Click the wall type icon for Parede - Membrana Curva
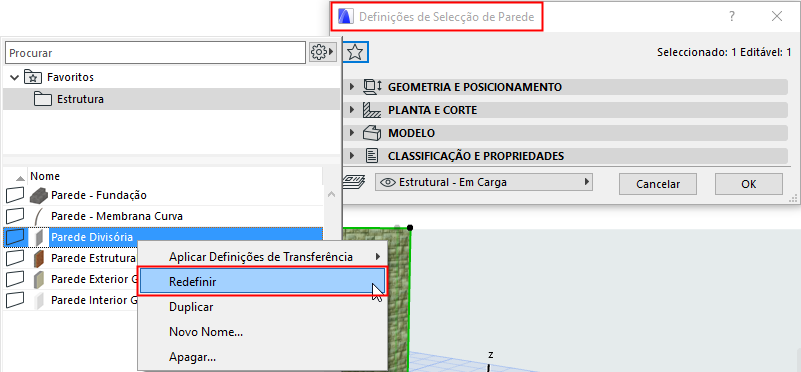This screenshot has height=372, width=801. pos(15,216)
